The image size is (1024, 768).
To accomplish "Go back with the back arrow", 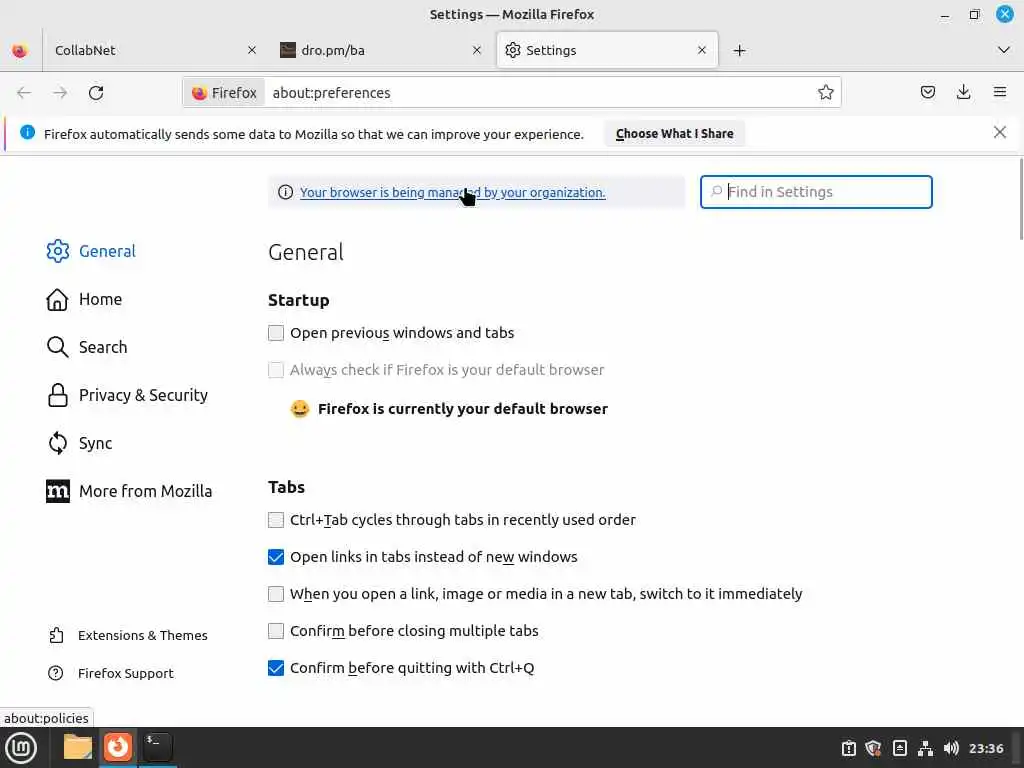I will (24, 93).
